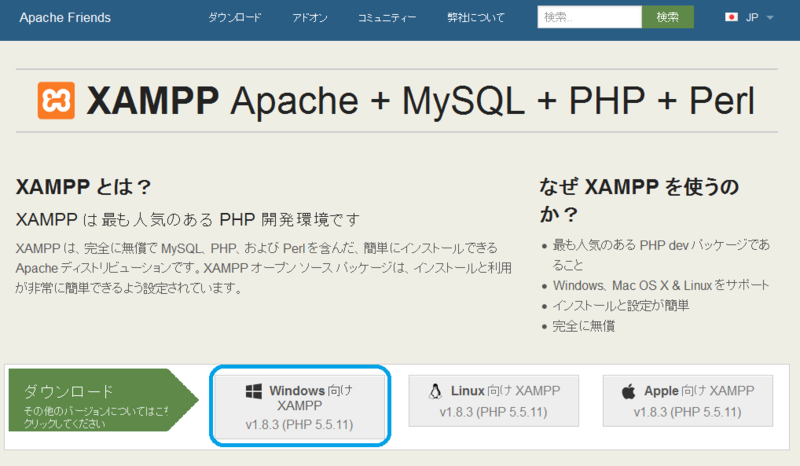This screenshot has width=800, height=466.
Task: Click the Windows、Mac OS X & Linux をサポート bullet
Action: click(661, 285)
